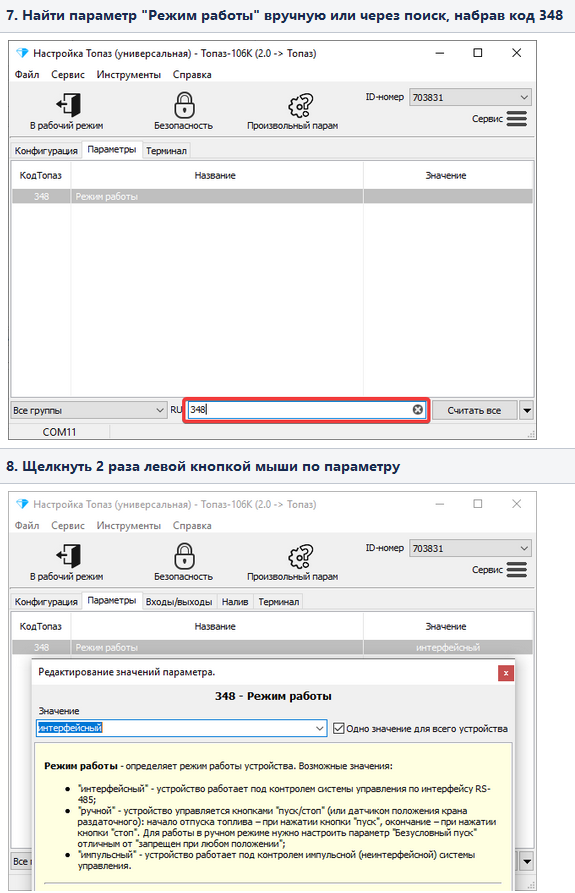575x893 pixels.
Task: Click 'Название' column header in lower window
Action: click(x=215, y=626)
